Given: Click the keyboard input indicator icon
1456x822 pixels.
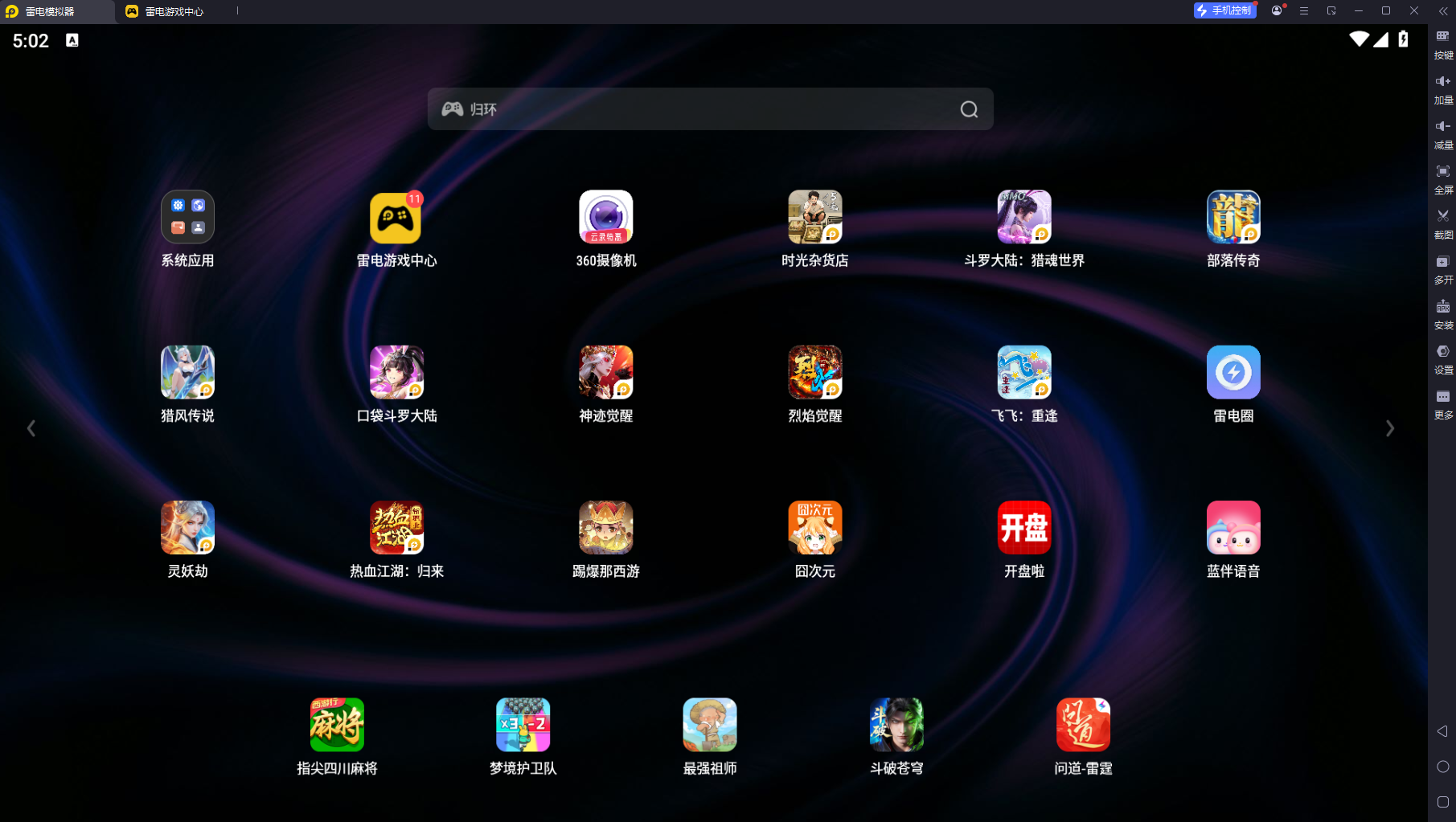Looking at the screenshot, I should tap(72, 40).
